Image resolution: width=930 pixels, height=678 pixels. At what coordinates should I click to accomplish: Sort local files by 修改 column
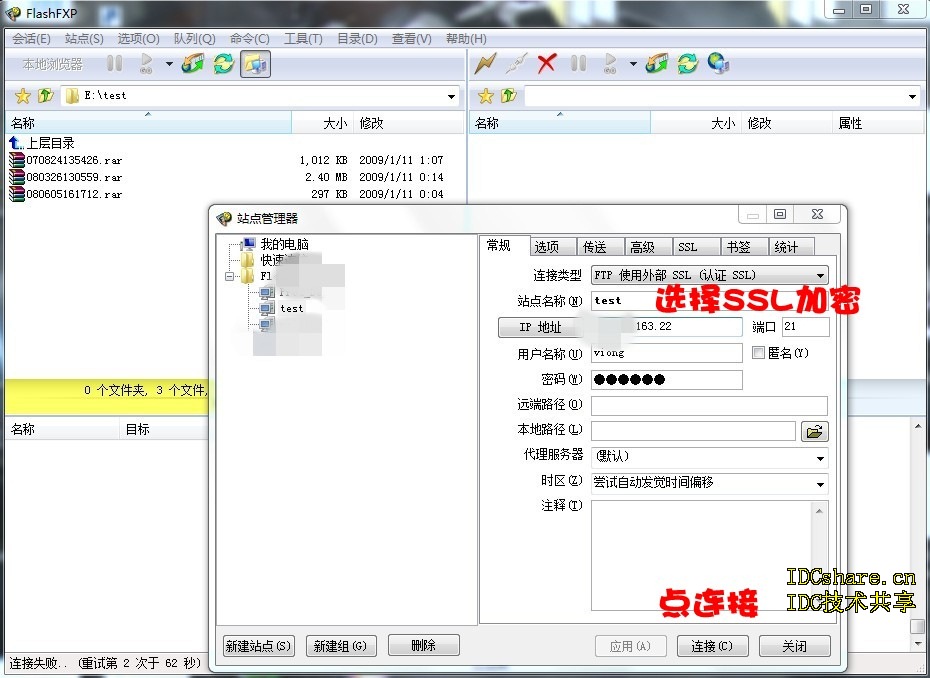click(x=409, y=123)
